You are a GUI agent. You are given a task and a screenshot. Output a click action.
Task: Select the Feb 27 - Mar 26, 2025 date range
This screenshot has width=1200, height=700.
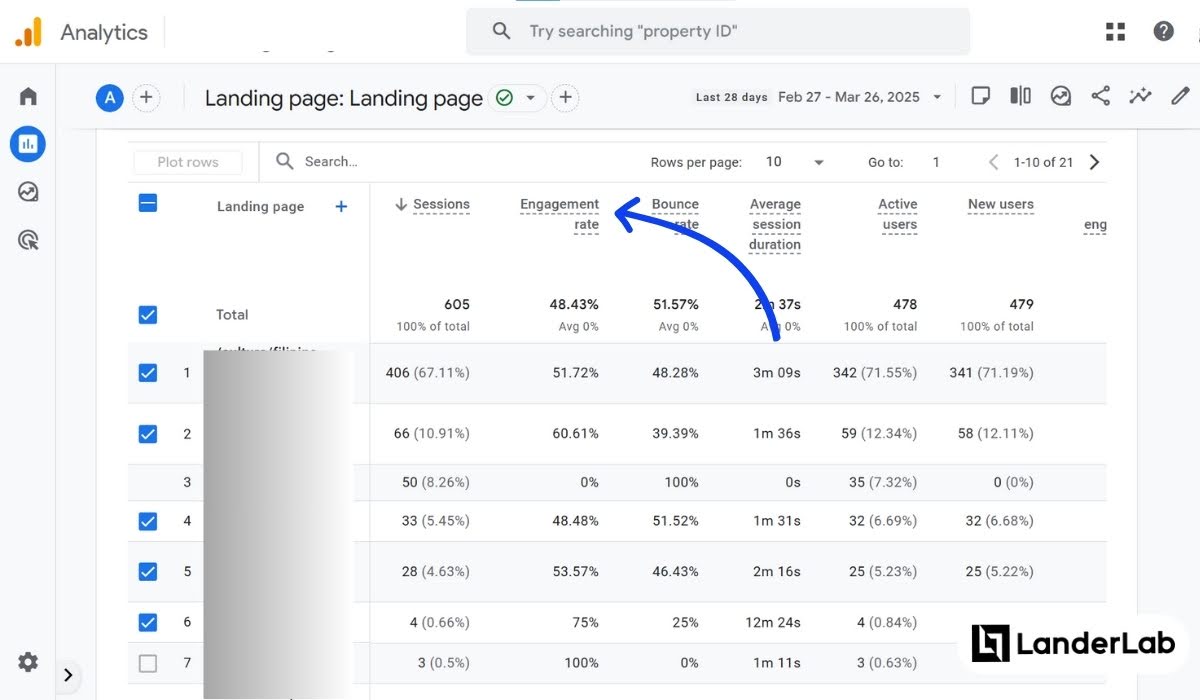click(849, 97)
